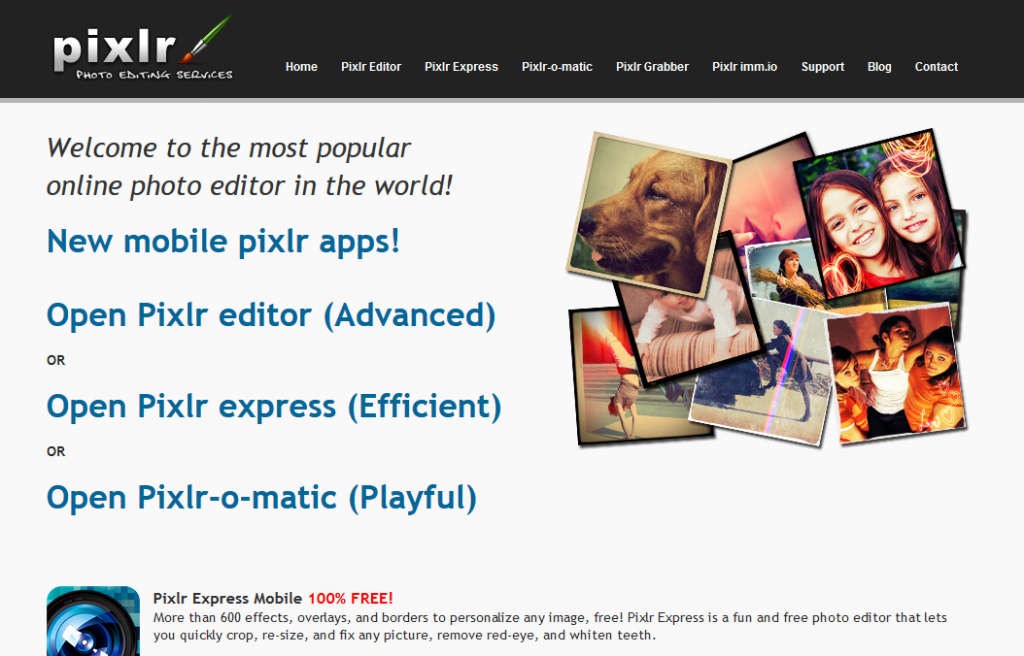The width and height of the screenshot is (1024, 656).
Task: Open the Pixlr Editor nav link
Action: coord(371,67)
